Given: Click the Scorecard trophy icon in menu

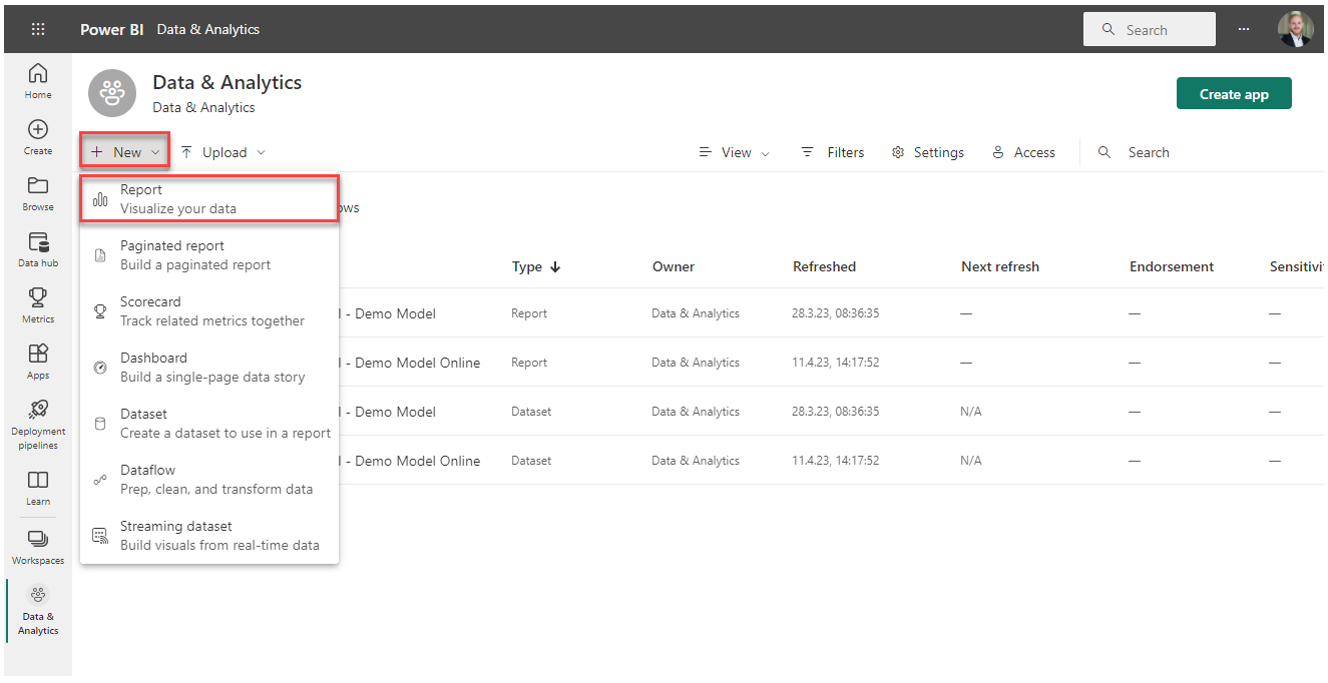Looking at the screenshot, I should (x=100, y=311).
